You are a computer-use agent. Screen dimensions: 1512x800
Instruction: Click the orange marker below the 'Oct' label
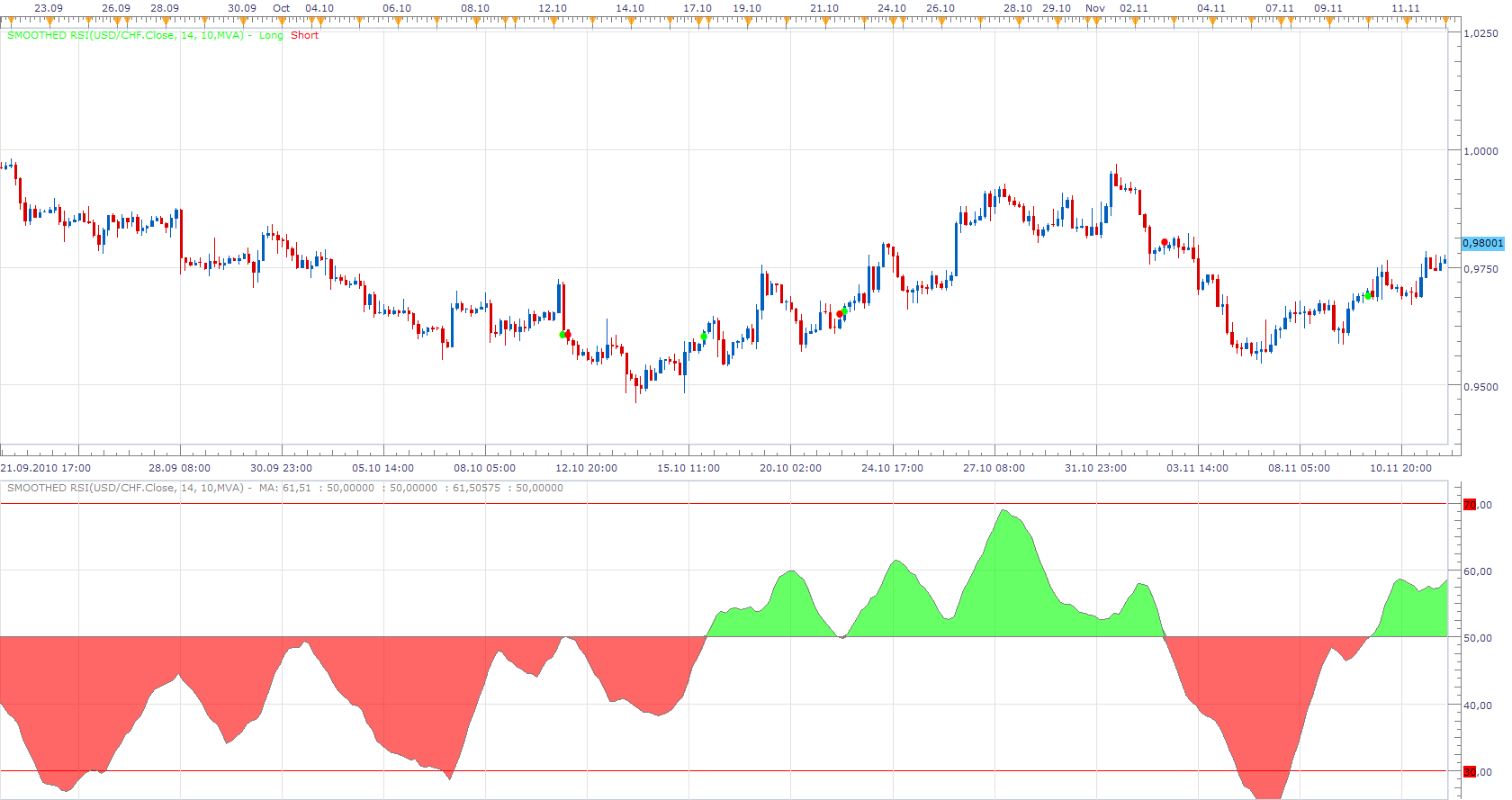tap(282, 20)
